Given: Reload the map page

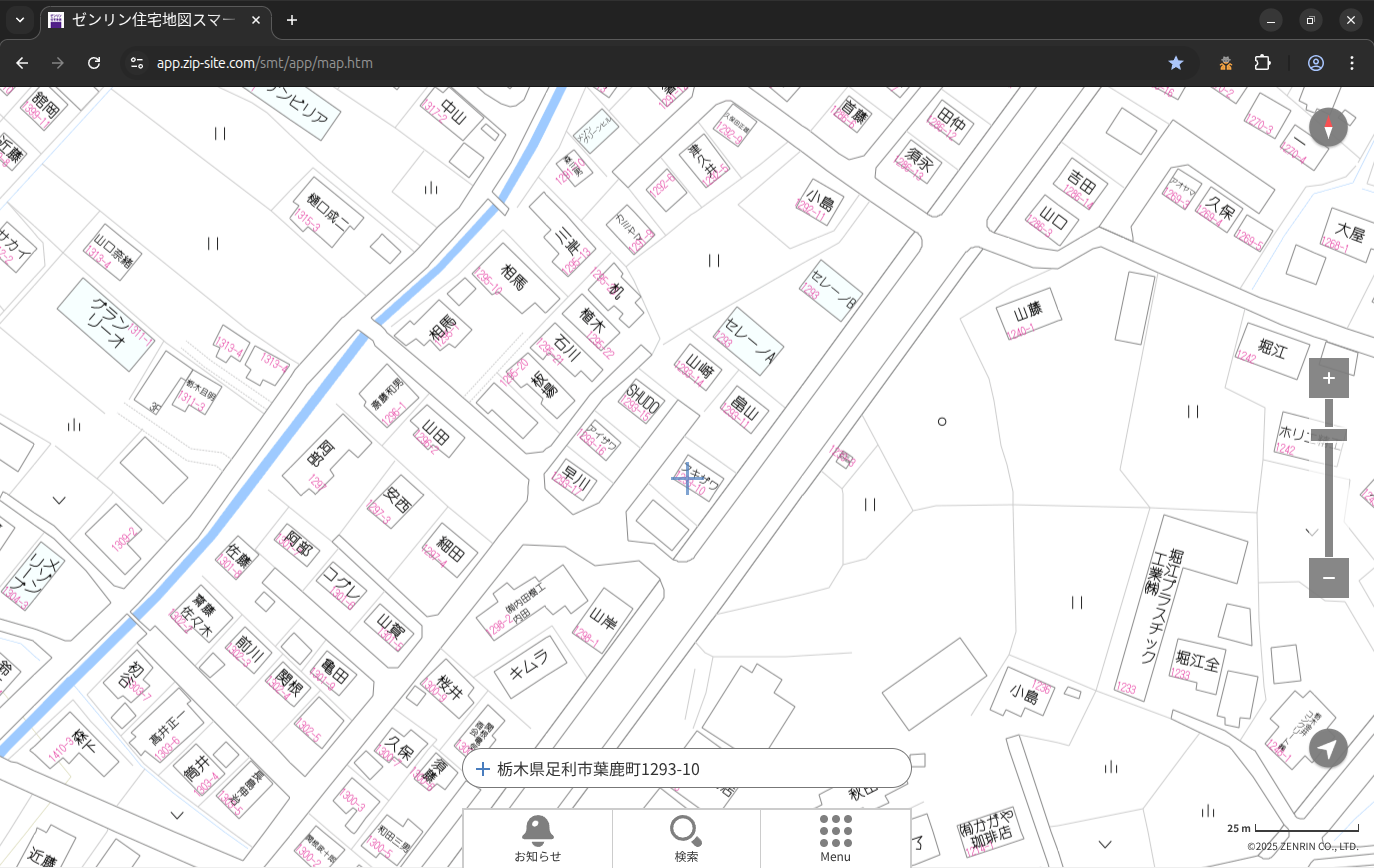Looking at the screenshot, I should point(94,63).
